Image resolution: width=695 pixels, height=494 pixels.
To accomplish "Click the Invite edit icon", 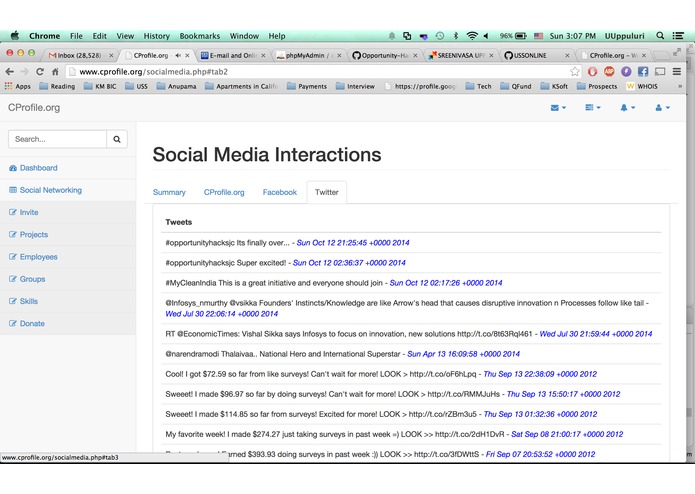I will tap(13, 212).
